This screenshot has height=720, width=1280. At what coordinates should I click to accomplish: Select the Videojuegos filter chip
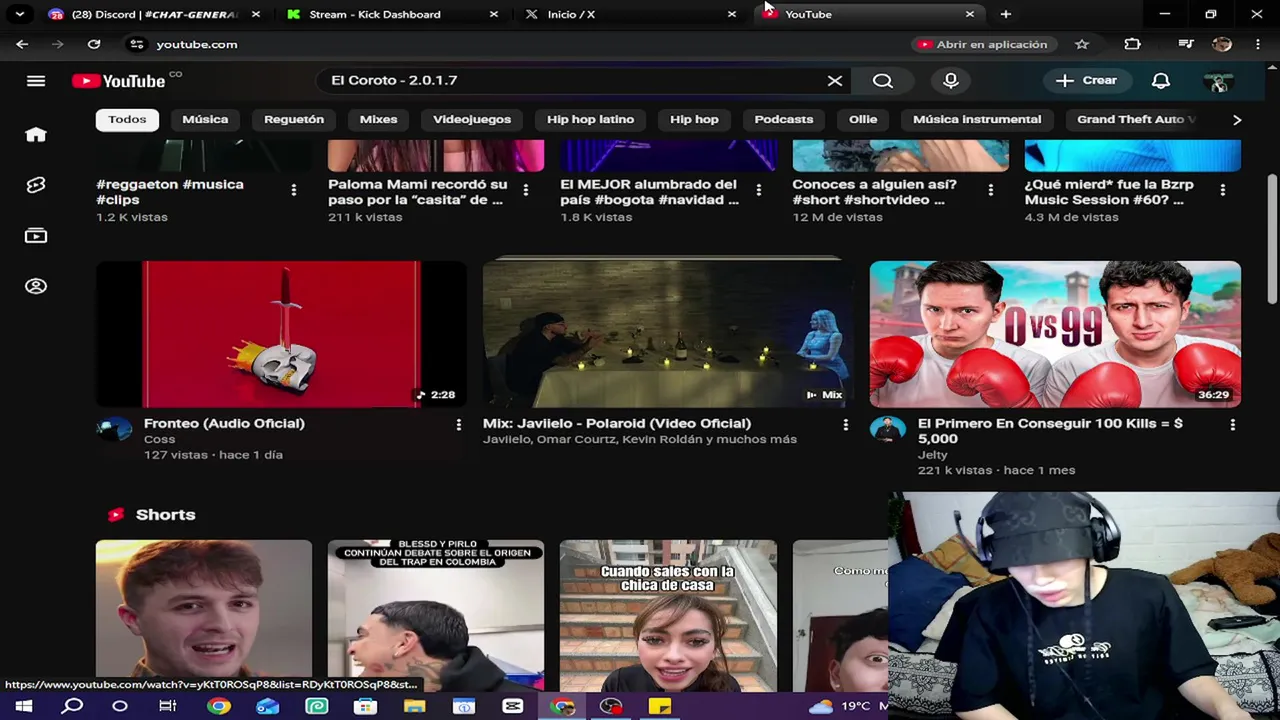tap(472, 119)
